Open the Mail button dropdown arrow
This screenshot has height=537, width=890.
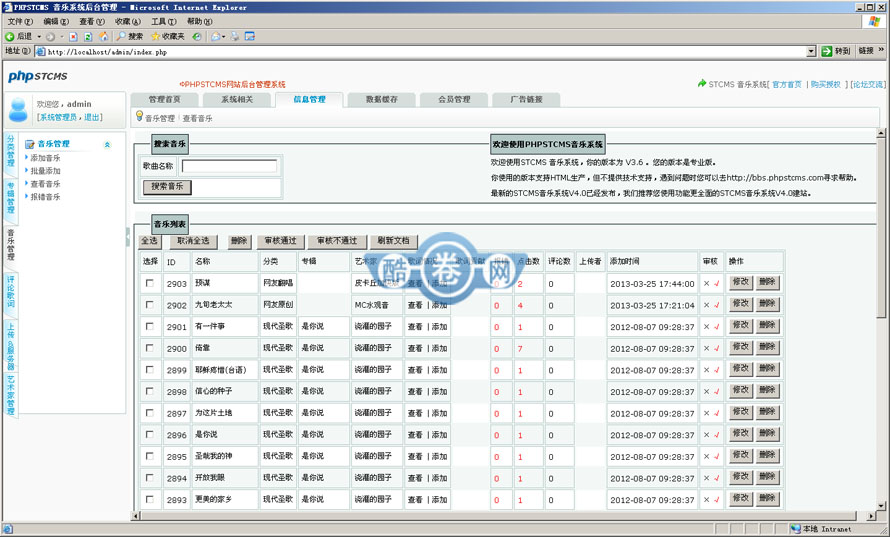coord(223,37)
